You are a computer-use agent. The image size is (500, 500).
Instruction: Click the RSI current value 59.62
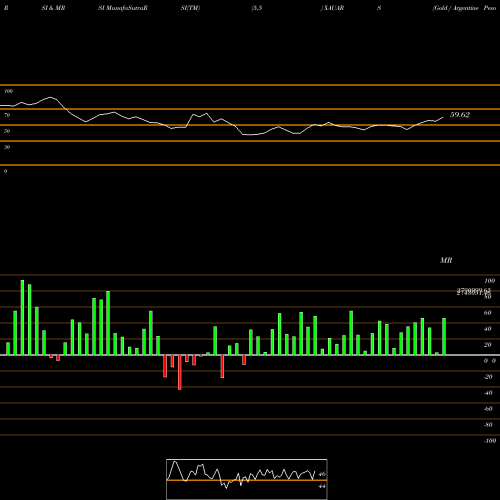460,115
